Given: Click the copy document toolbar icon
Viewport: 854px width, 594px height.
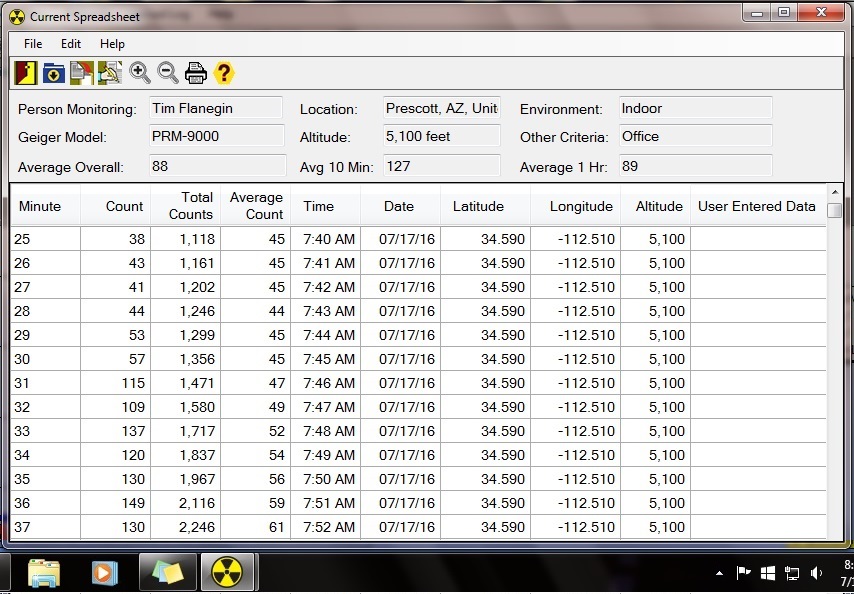Looking at the screenshot, I should pyautogui.click(x=82, y=73).
